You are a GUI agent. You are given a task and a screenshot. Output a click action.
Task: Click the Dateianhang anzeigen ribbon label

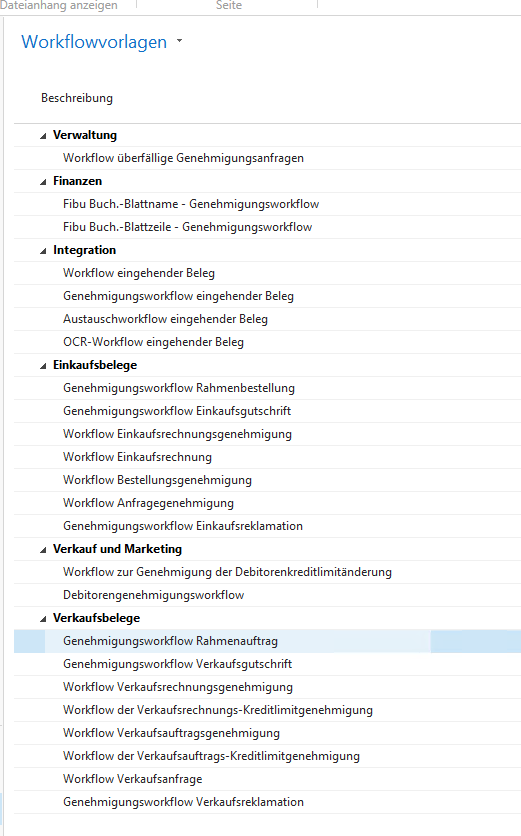coord(59,5)
